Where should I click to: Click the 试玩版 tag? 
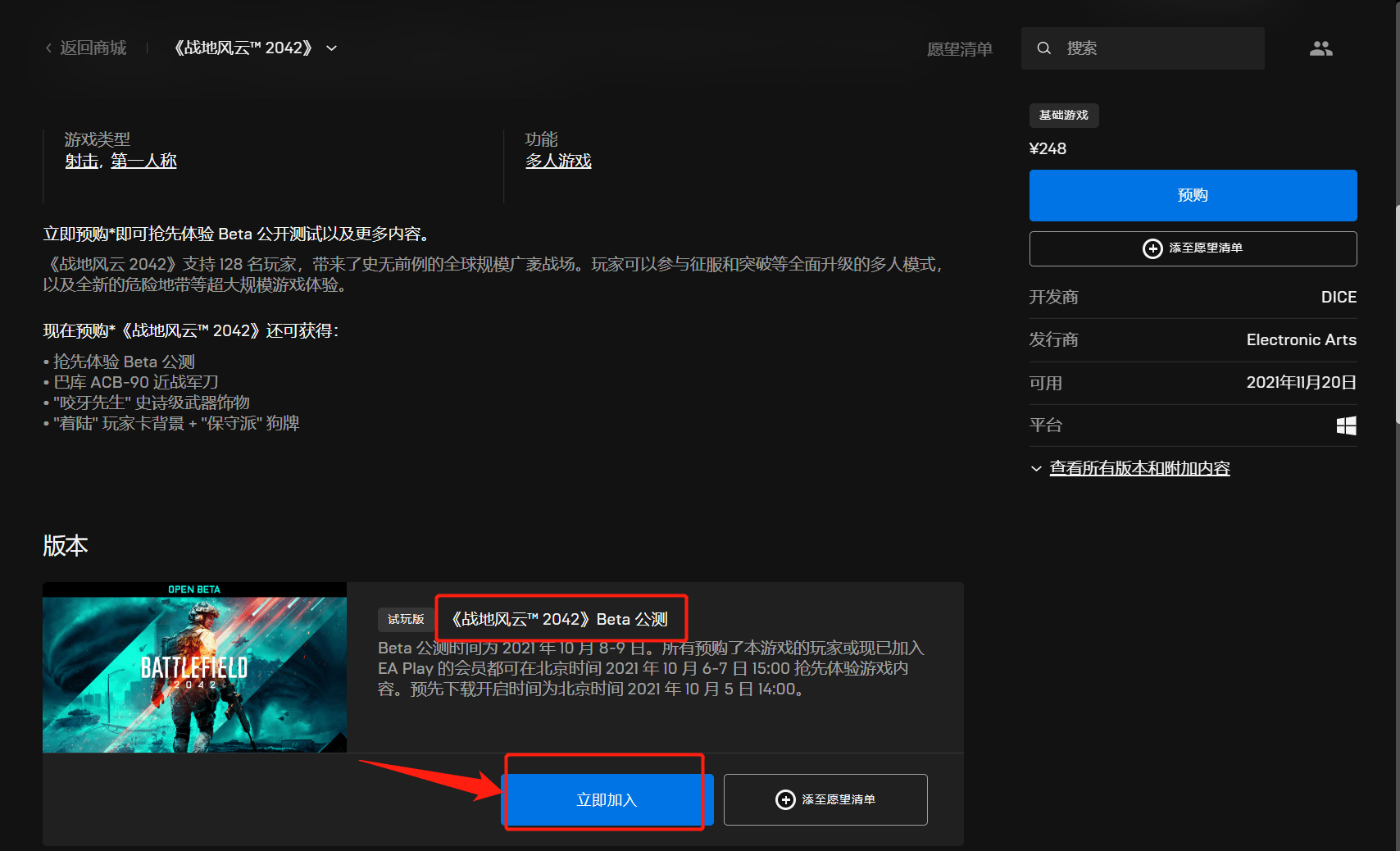click(406, 619)
